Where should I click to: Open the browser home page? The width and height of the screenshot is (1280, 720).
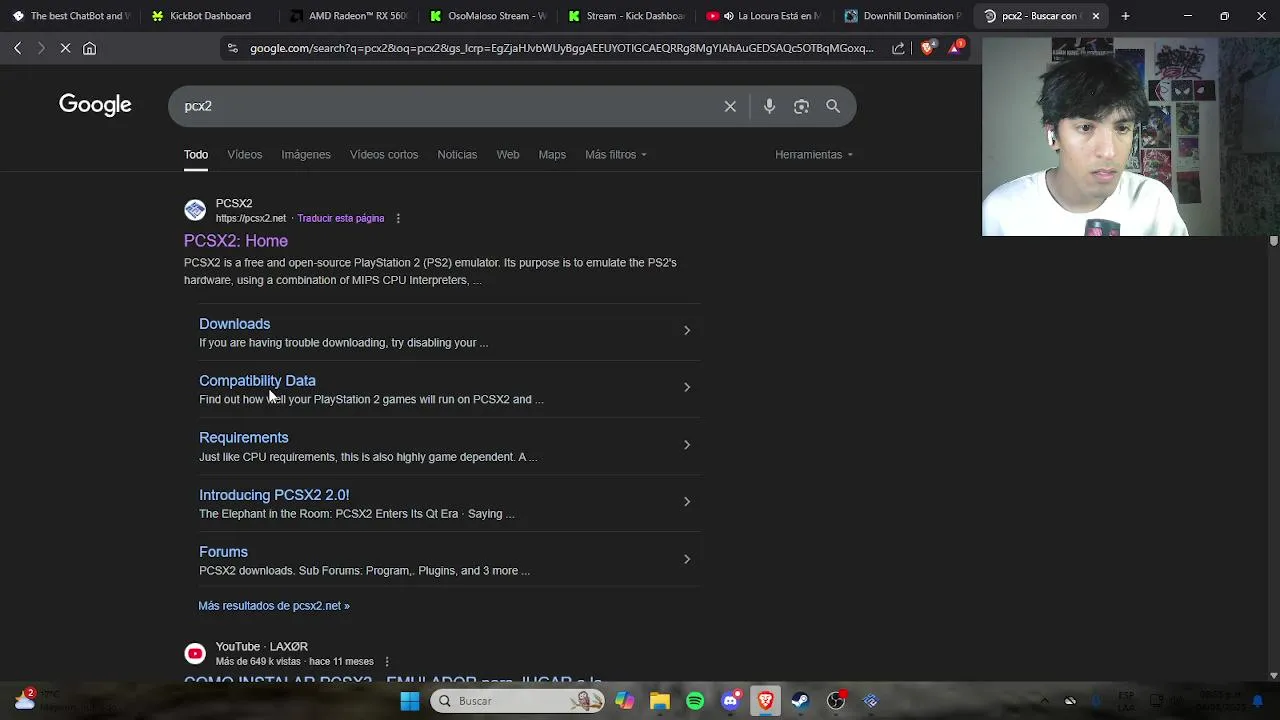pos(89,48)
